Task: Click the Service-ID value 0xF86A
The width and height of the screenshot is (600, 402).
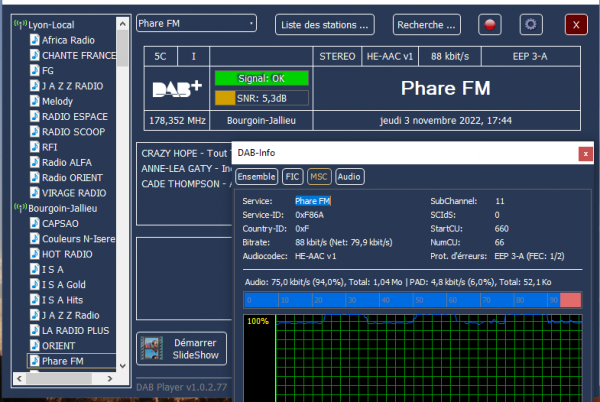Action: [310, 215]
